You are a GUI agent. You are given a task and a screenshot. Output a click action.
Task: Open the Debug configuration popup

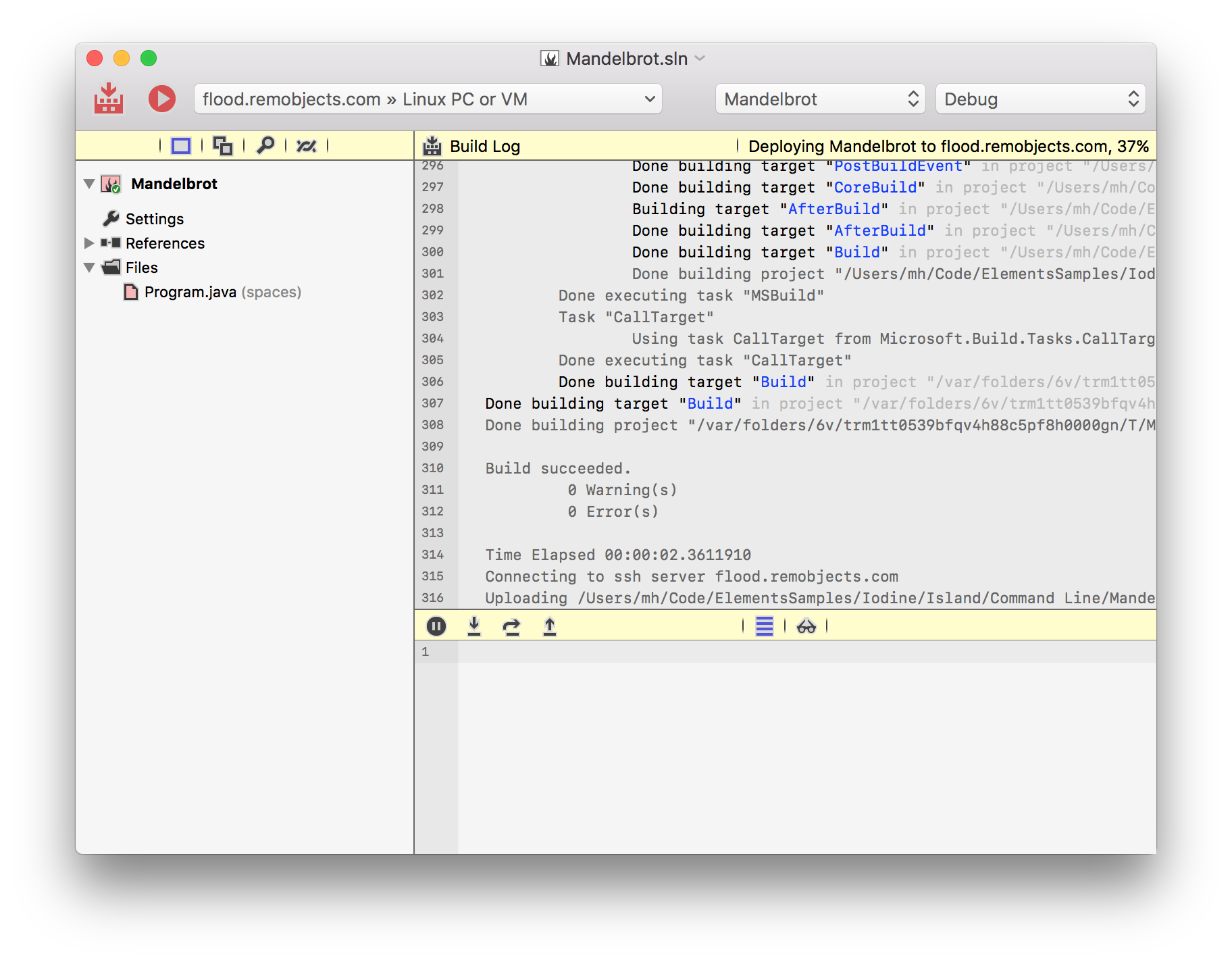point(1040,99)
